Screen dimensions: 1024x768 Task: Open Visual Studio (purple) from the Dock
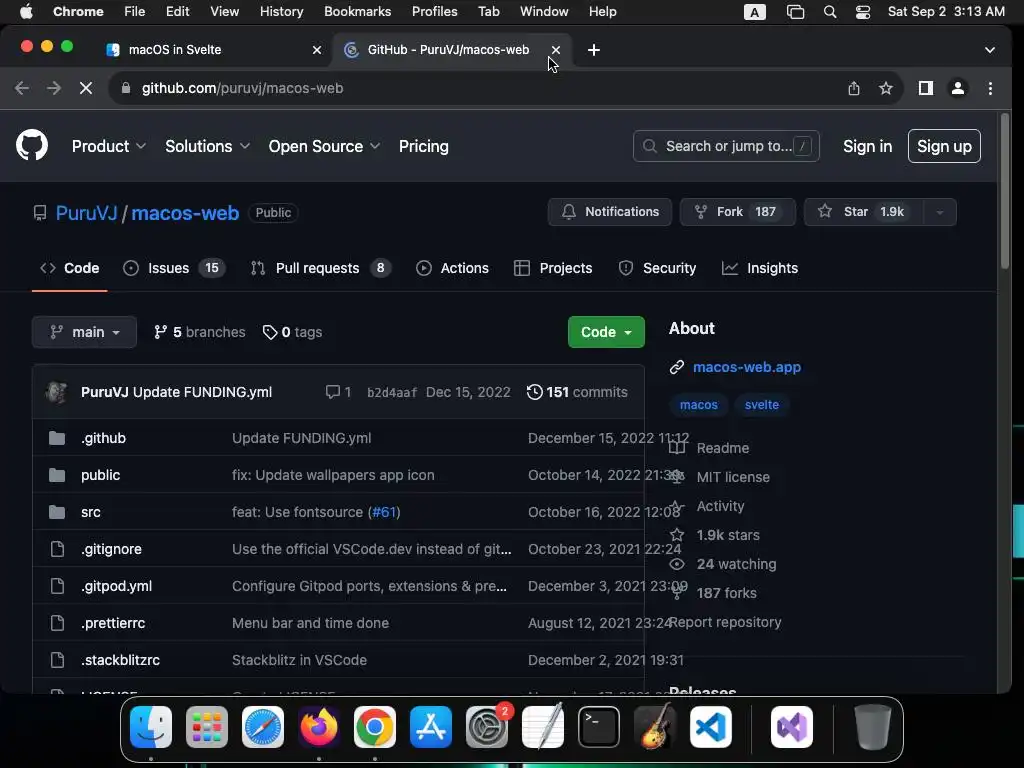pos(792,727)
